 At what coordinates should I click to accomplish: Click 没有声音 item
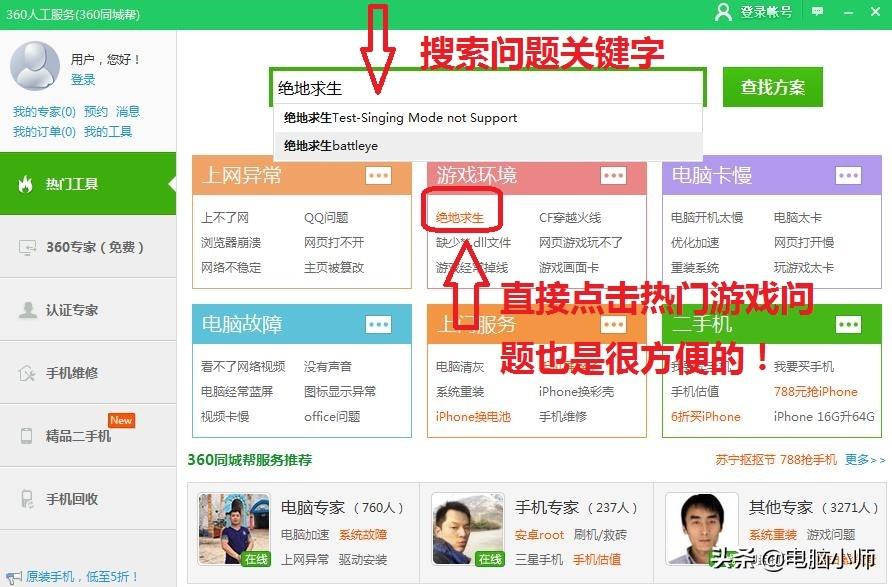click(x=328, y=367)
